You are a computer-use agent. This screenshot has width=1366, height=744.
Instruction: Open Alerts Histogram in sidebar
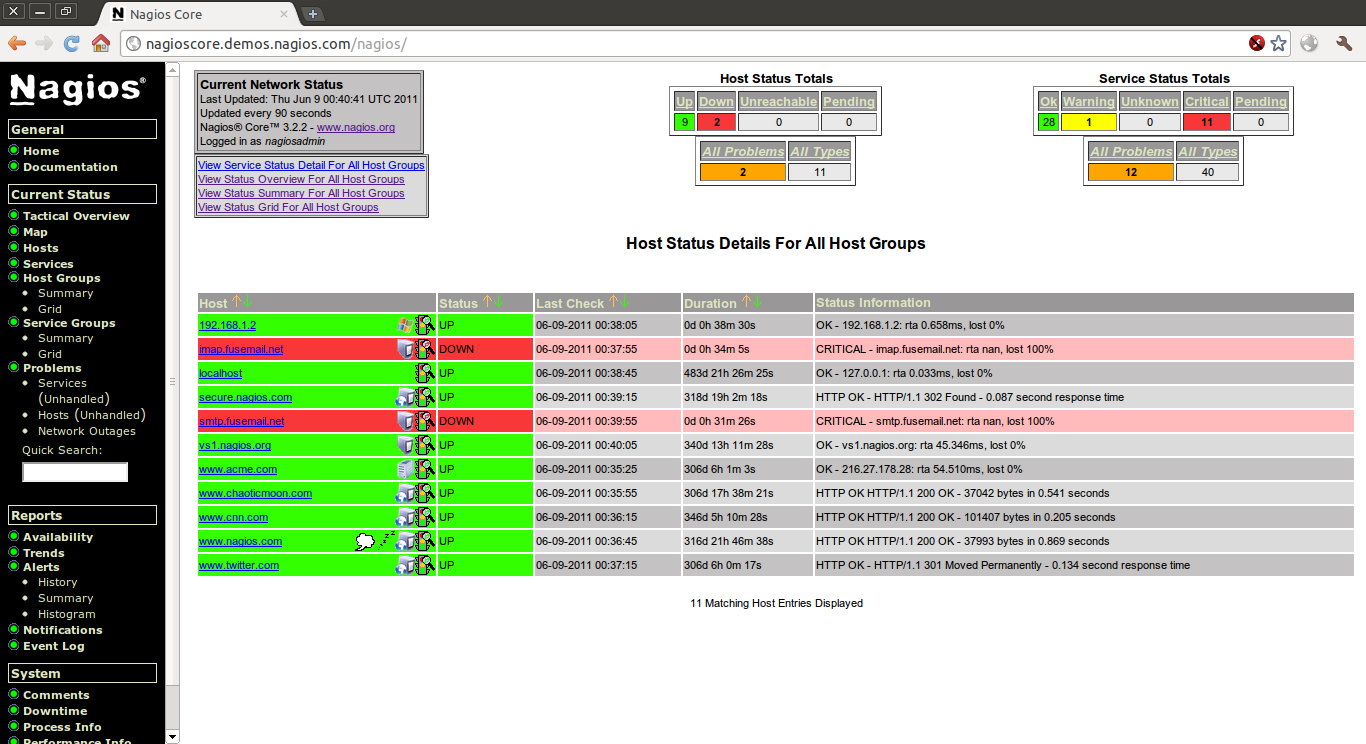(67, 614)
